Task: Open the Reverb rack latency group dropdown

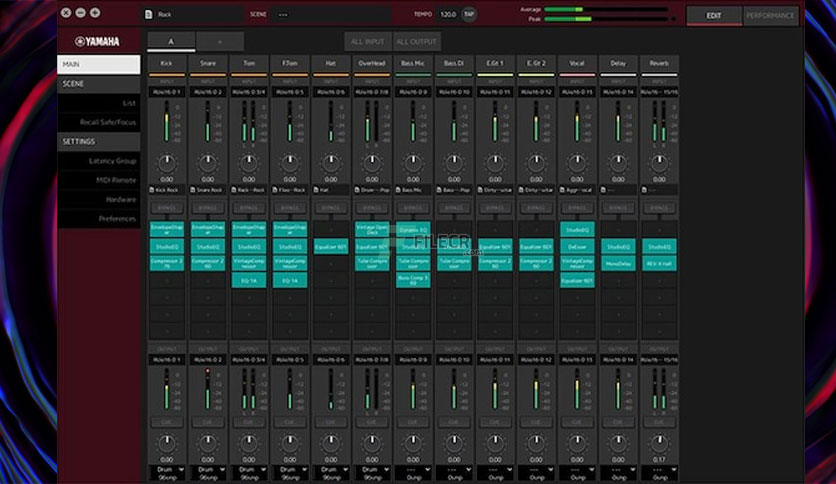Action: 660,473
